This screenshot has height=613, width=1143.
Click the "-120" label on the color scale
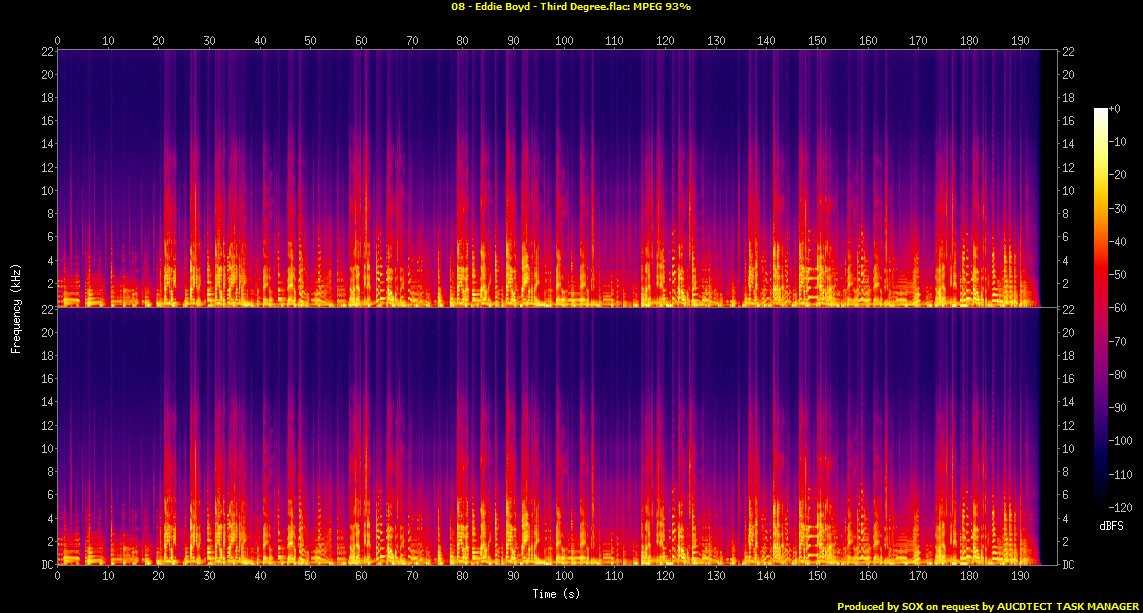click(1123, 507)
